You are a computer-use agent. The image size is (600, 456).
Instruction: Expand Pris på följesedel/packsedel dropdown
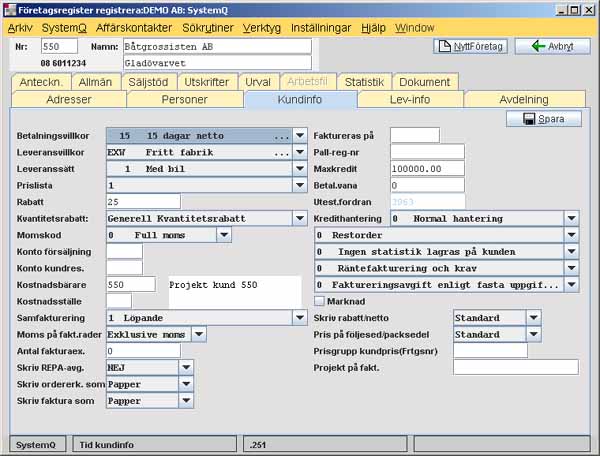tap(534, 334)
